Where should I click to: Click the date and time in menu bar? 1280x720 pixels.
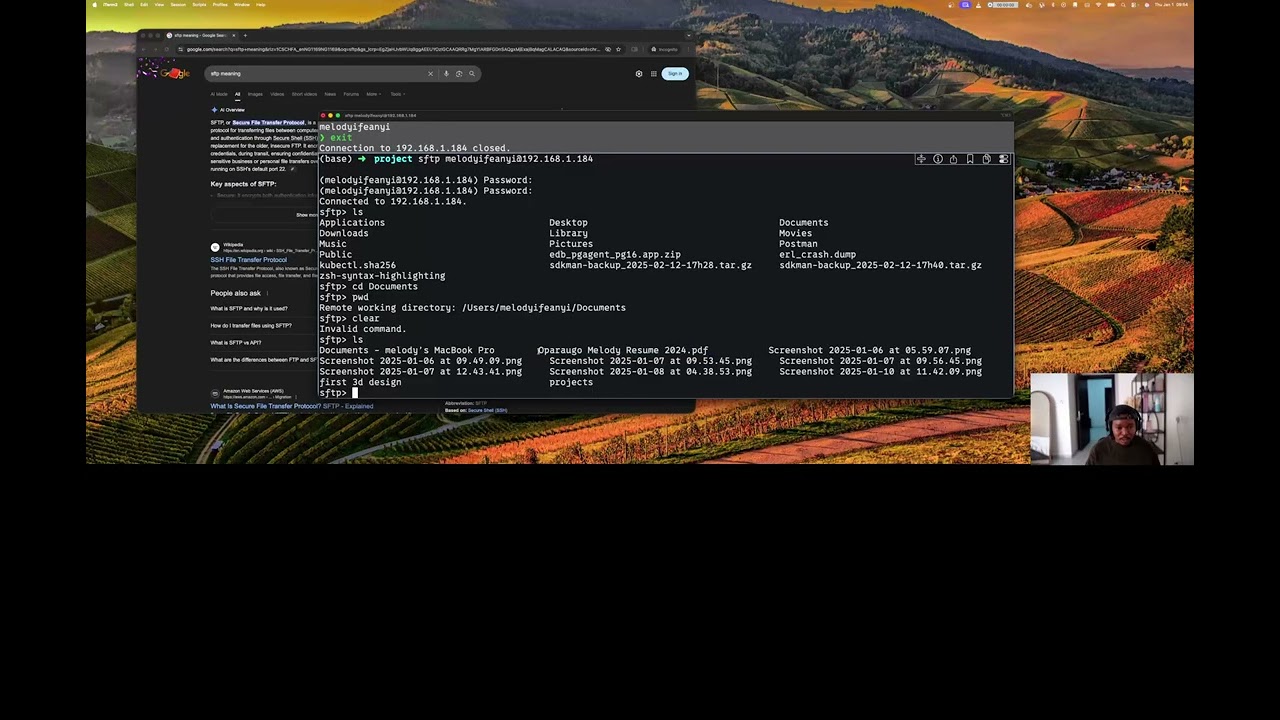coord(1172,5)
